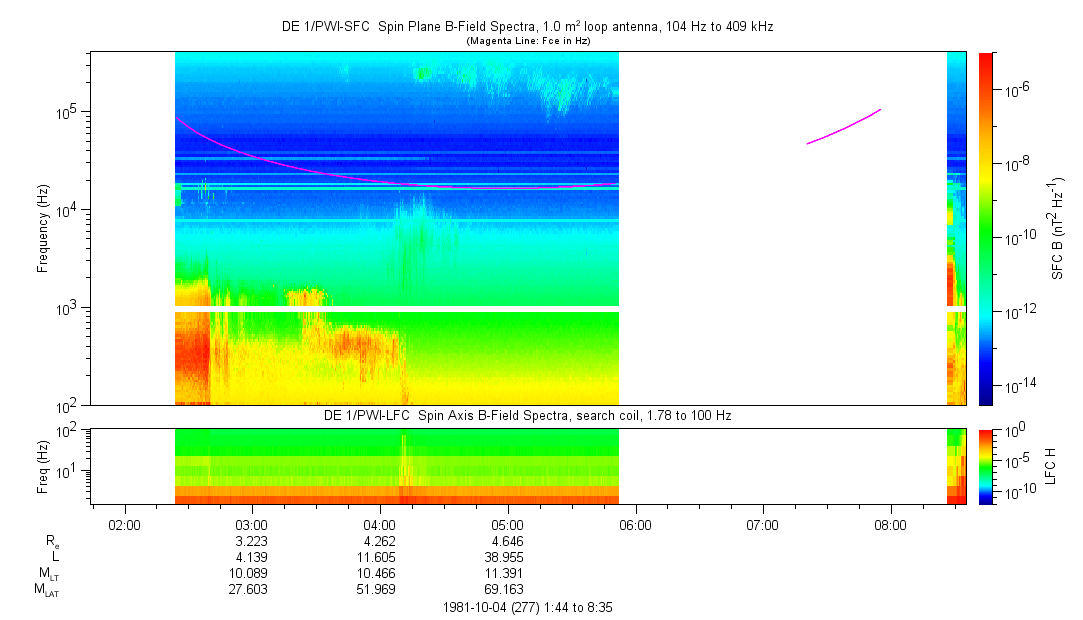Click the 07:00 time axis label

coord(763,524)
